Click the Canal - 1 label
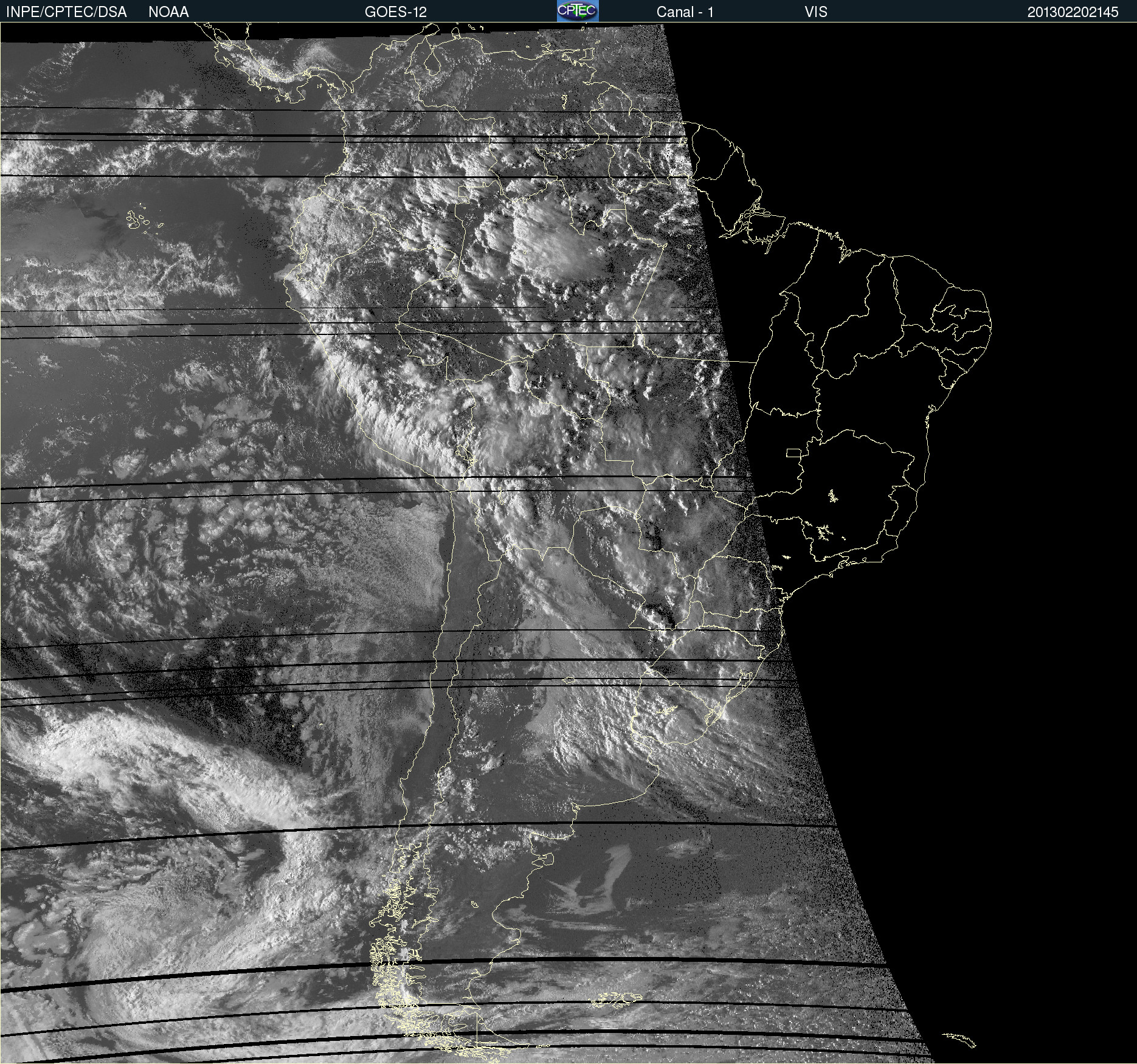Screen dimensions: 1137x1064 (x=685, y=12)
